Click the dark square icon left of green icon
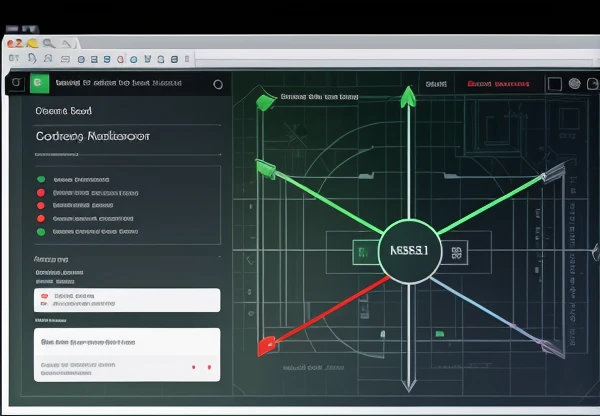The width and height of the screenshot is (600, 416). [x=15, y=84]
